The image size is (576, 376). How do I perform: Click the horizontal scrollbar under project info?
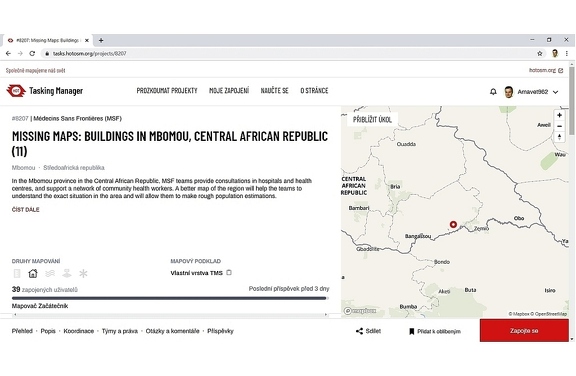coord(170,315)
